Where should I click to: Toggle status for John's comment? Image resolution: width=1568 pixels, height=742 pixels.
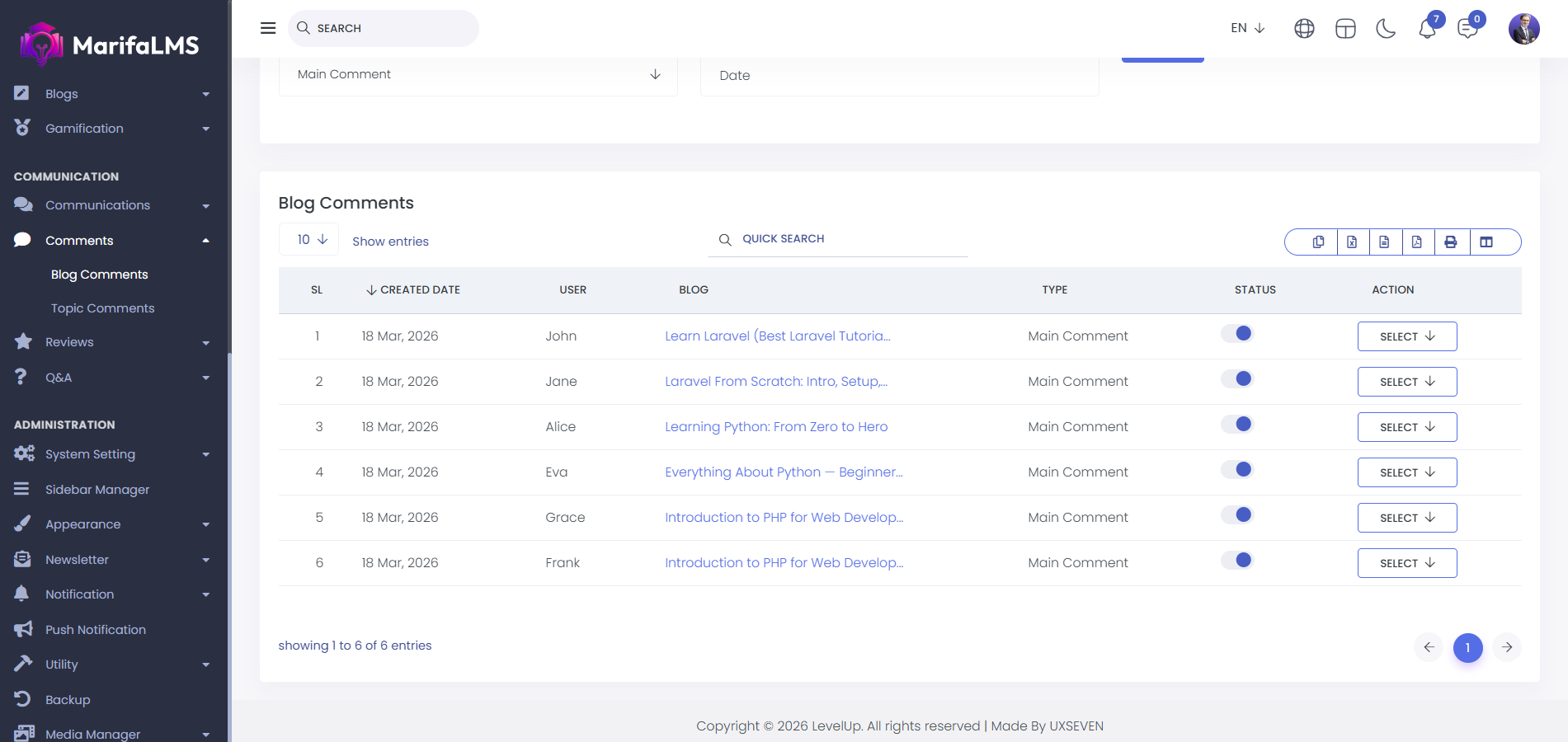[1237, 334]
